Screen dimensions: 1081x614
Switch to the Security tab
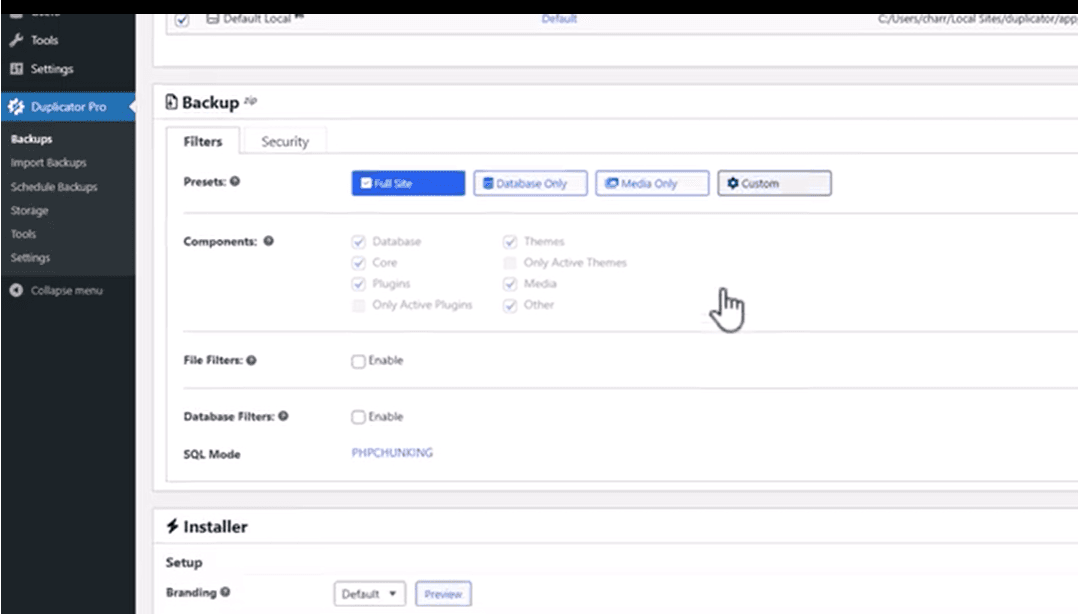(x=285, y=142)
